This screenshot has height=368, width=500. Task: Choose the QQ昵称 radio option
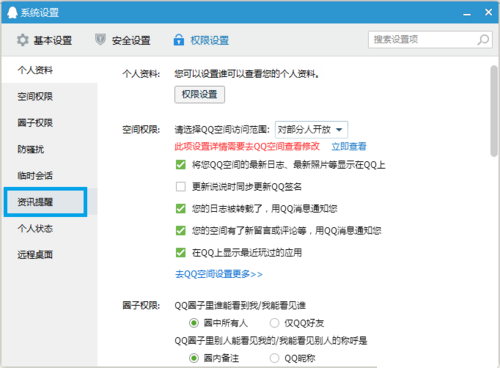coord(274,358)
